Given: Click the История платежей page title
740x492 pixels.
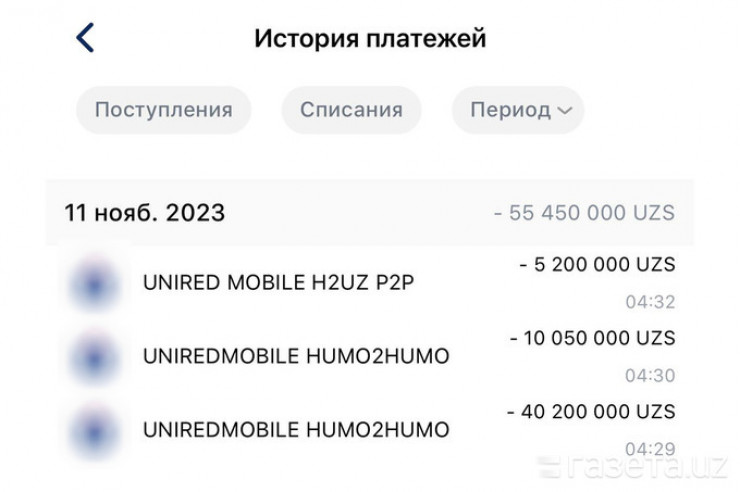Looking at the screenshot, I should pos(370,39).
